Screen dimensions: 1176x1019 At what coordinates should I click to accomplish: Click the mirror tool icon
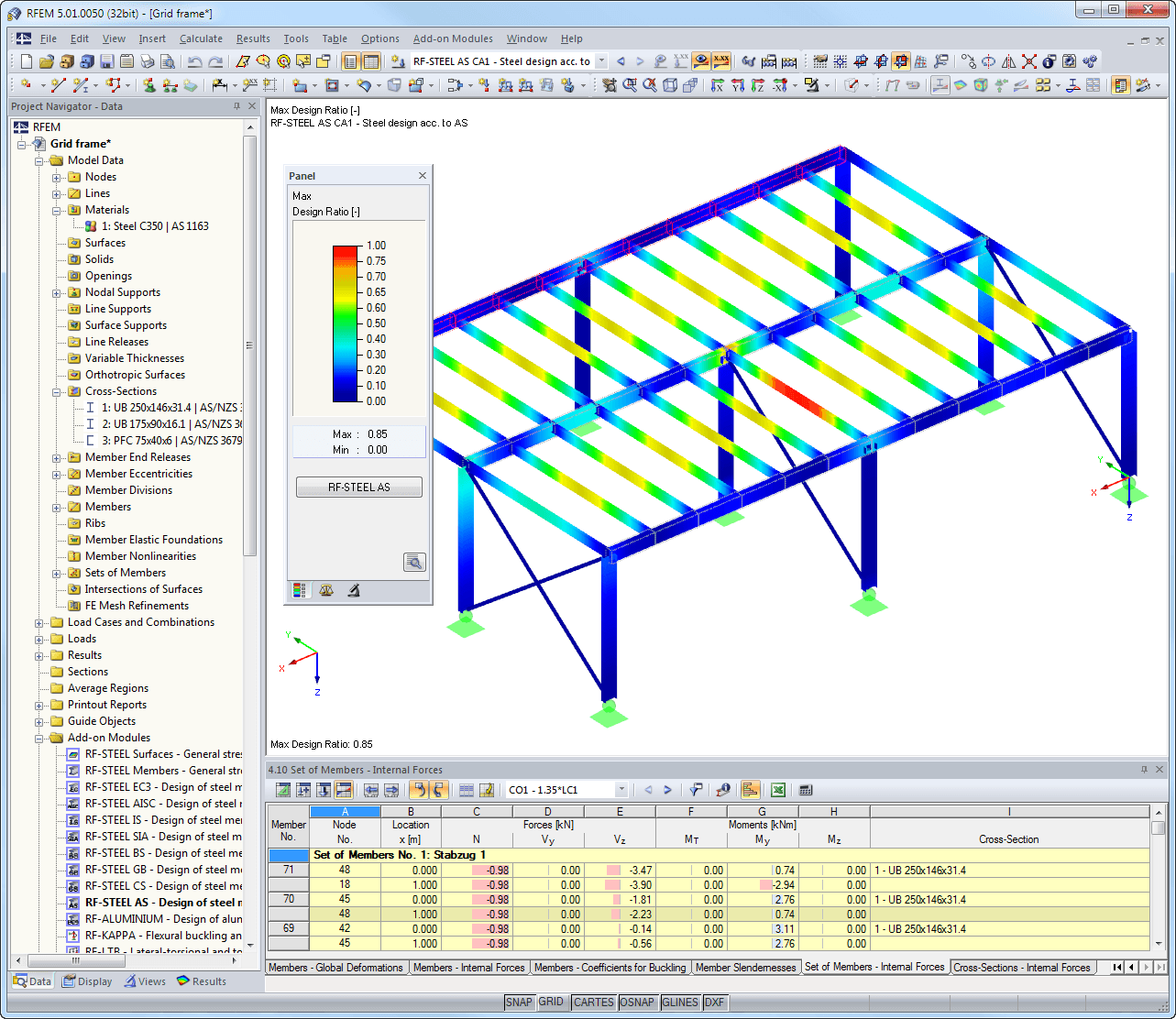point(1007,61)
